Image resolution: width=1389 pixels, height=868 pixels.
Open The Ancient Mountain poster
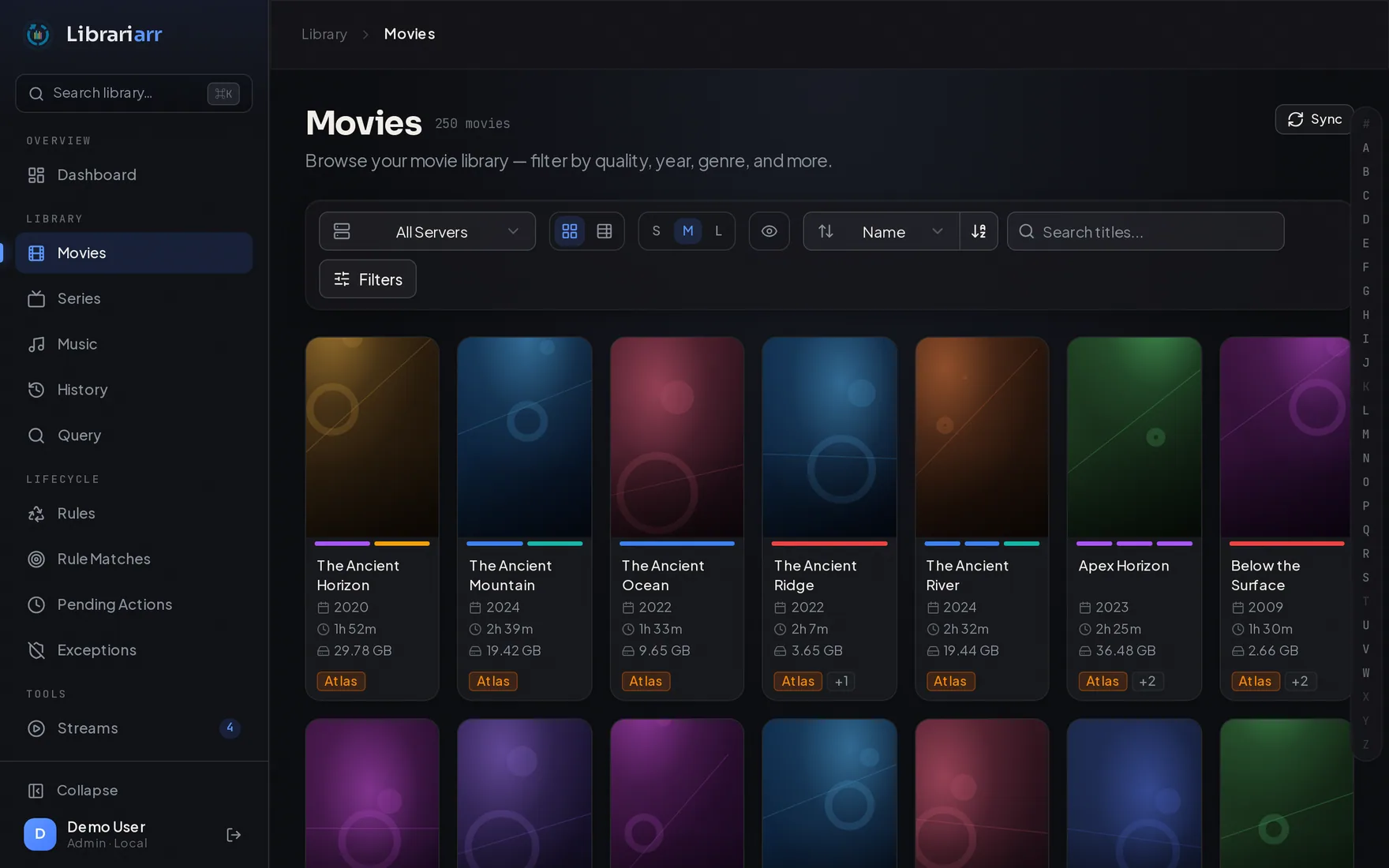pos(525,437)
